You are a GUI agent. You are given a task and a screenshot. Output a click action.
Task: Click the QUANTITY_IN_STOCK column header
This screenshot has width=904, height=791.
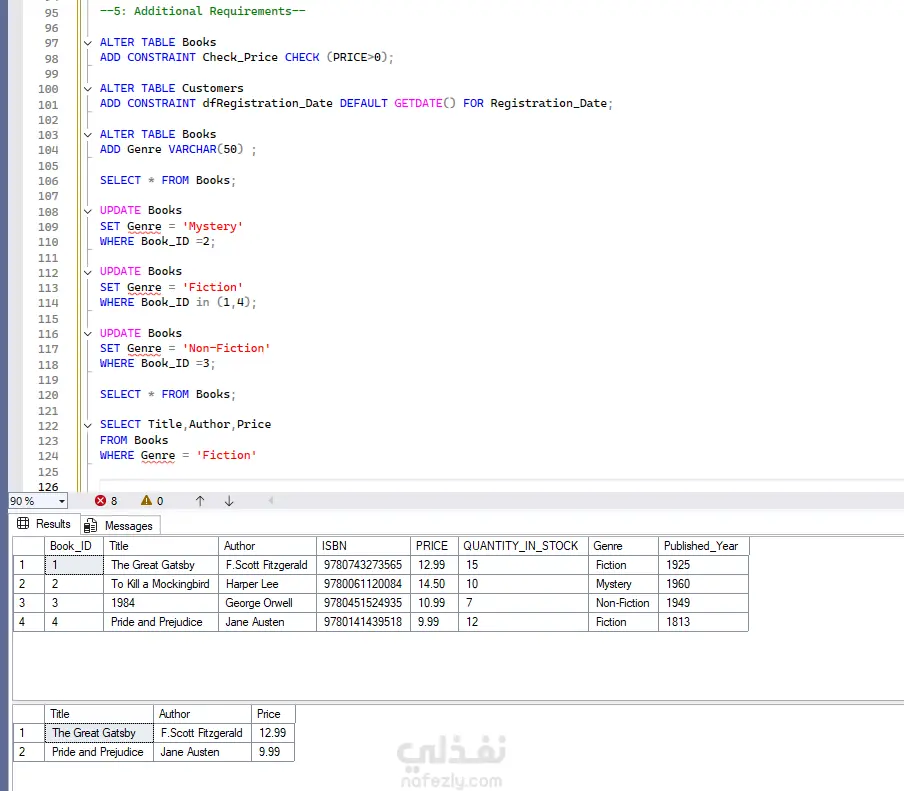coord(523,546)
